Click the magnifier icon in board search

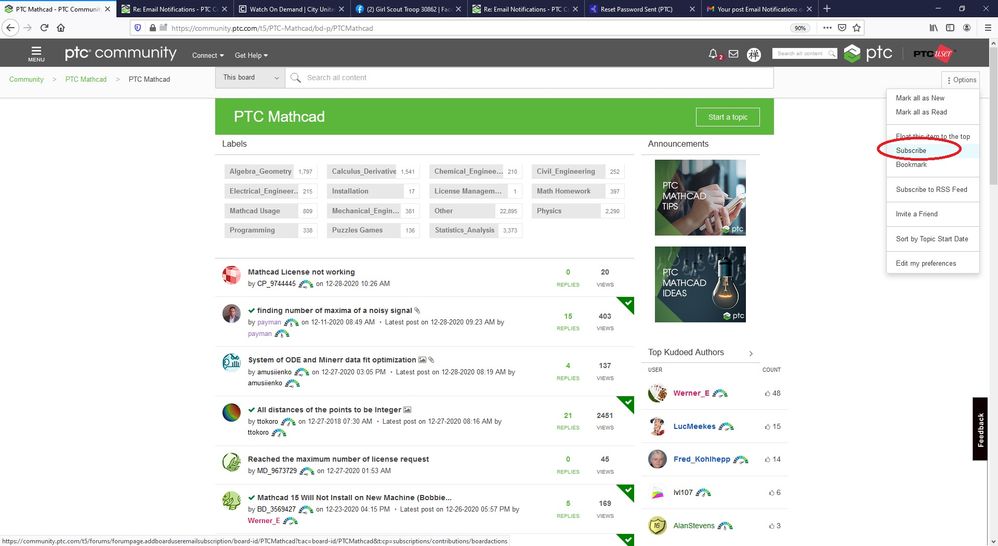coord(295,78)
